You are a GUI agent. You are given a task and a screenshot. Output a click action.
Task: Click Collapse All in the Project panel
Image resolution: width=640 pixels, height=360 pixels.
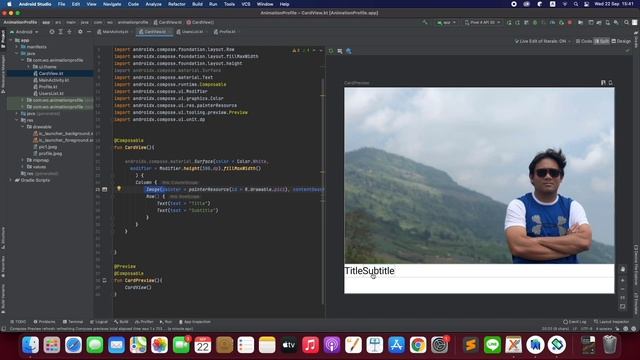coord(69,32)
